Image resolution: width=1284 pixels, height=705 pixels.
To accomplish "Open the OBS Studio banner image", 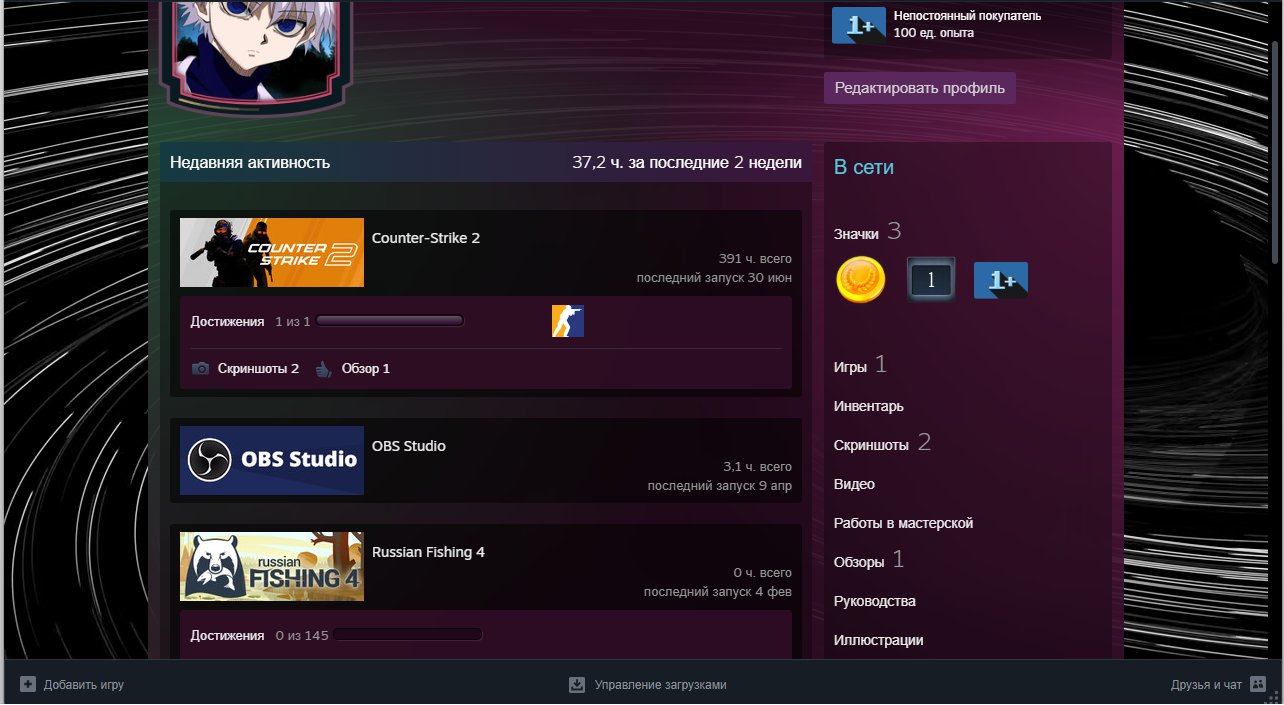I will (x=272, y=460).
